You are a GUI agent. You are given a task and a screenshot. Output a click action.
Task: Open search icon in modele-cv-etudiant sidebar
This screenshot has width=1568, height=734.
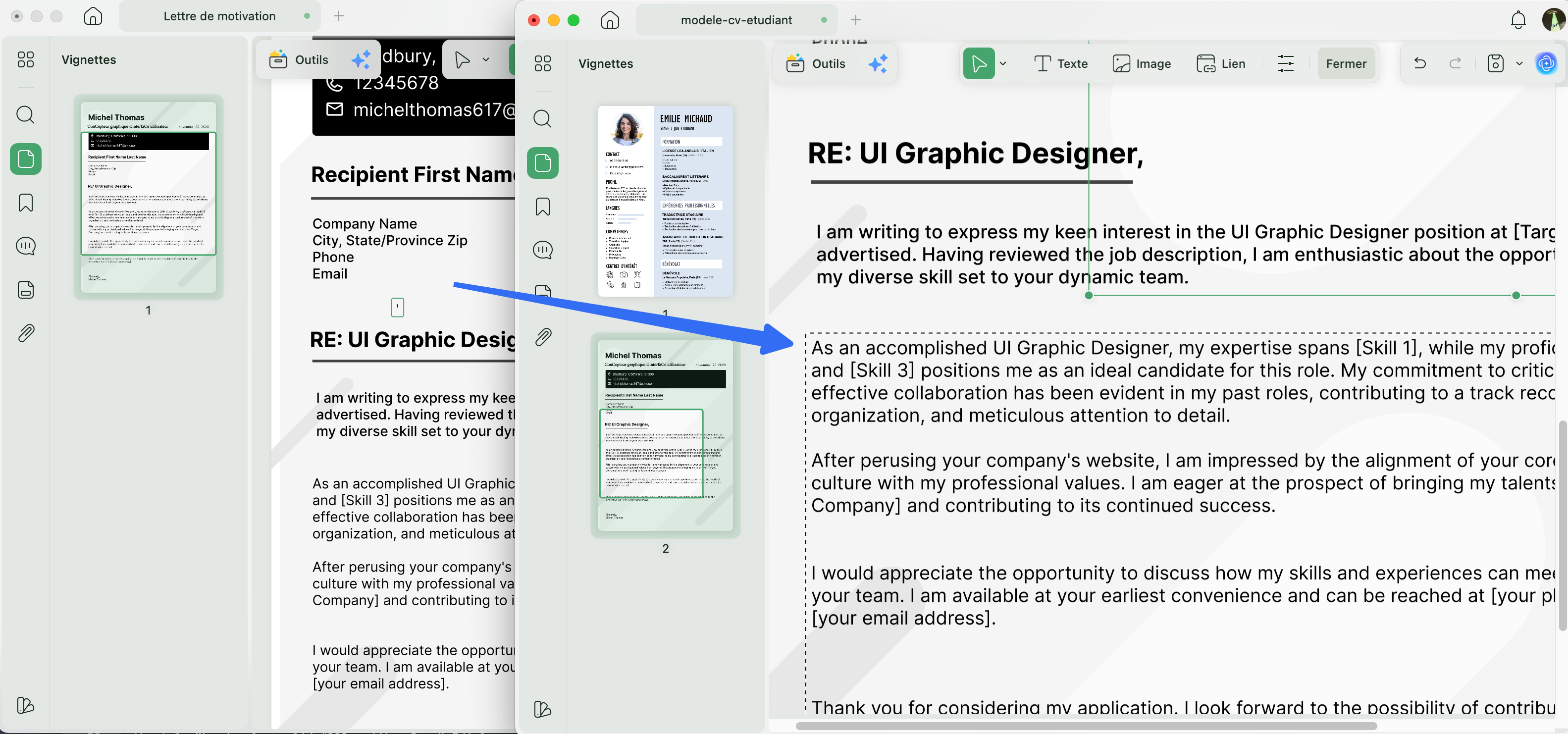pyautogui.click(x=542, y=119)
